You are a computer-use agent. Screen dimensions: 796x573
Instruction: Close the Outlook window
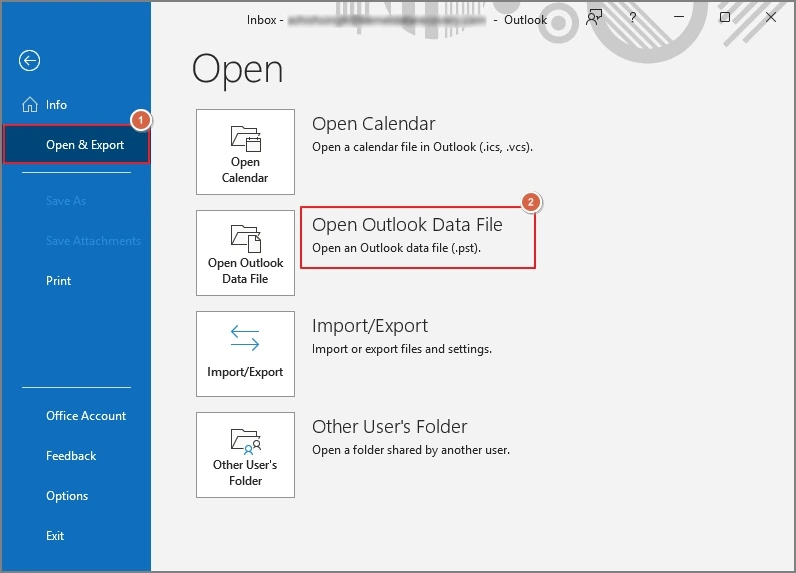tap(771, 17)
